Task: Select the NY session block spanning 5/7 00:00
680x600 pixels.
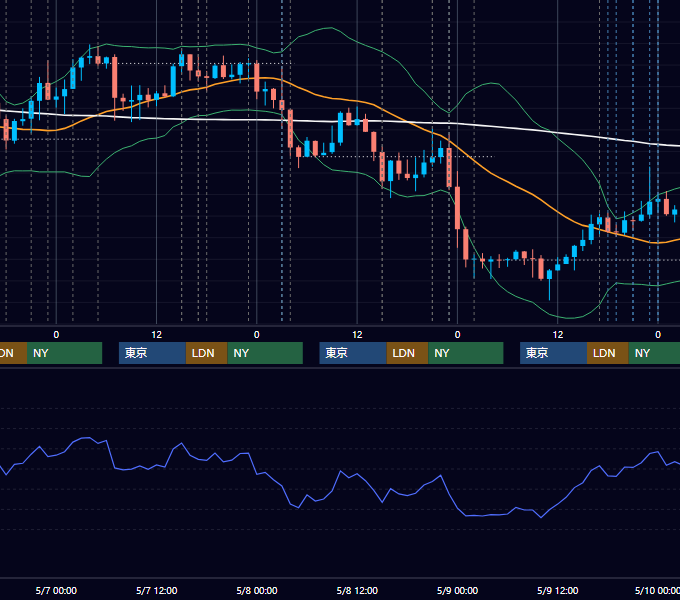Action: coord(65,353)
